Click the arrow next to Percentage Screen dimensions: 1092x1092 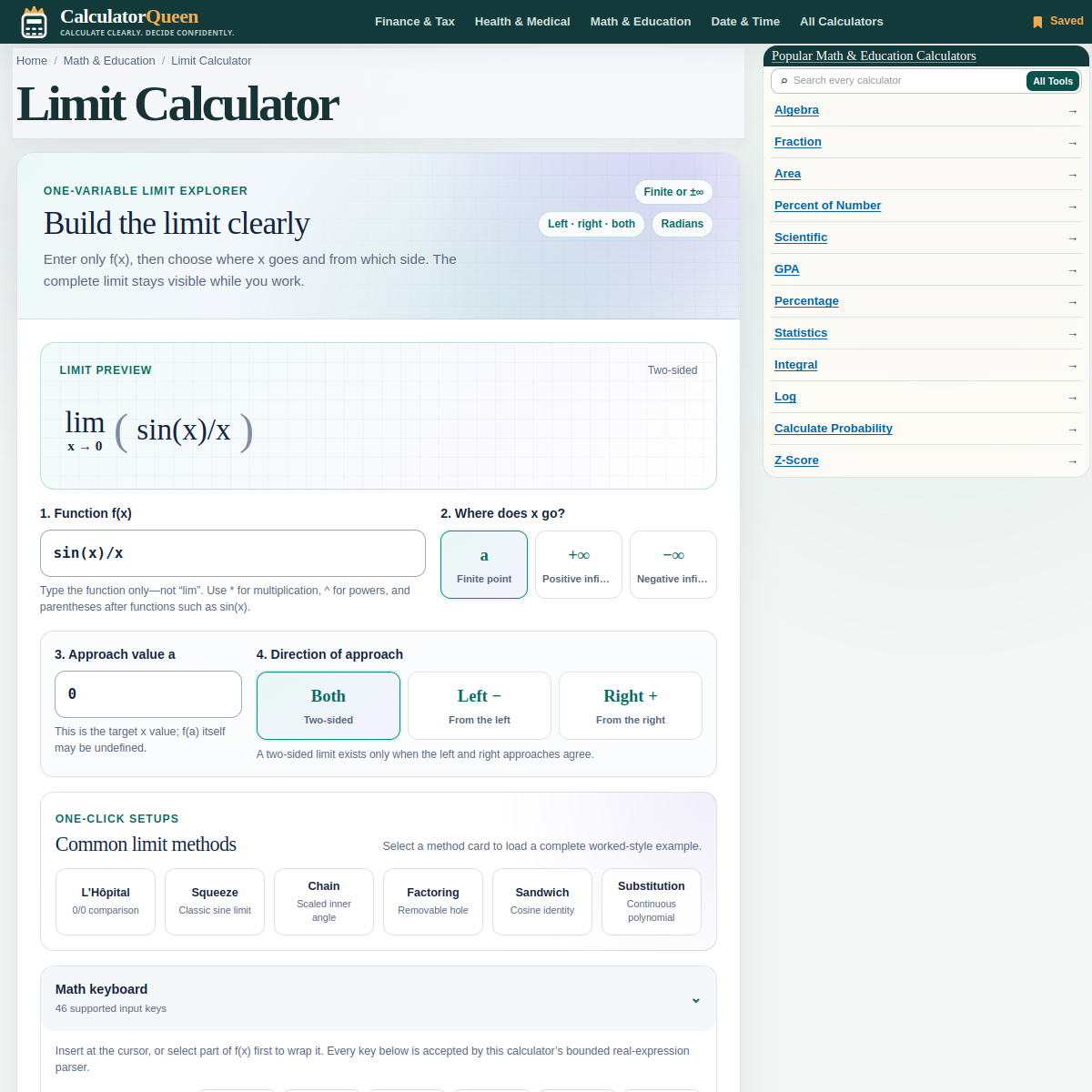1072,302
